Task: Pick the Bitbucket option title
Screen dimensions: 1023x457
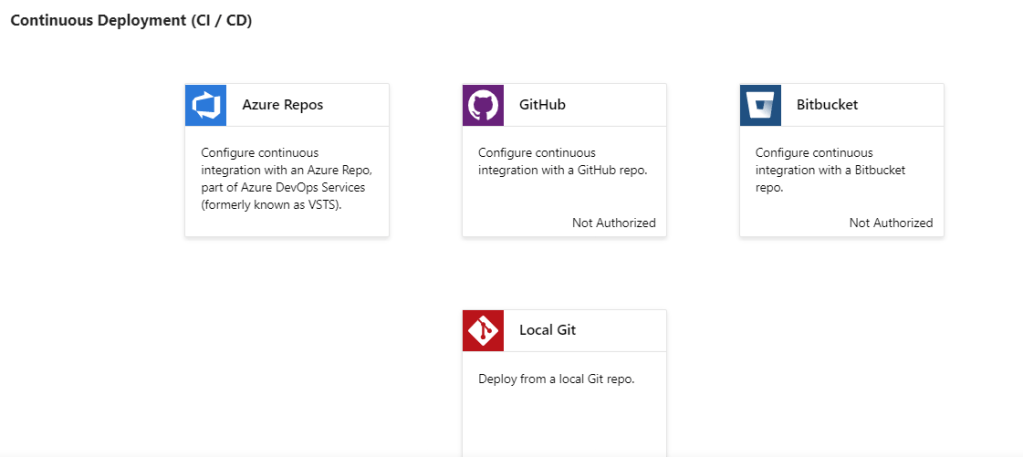Action: [x=826, y=105]
